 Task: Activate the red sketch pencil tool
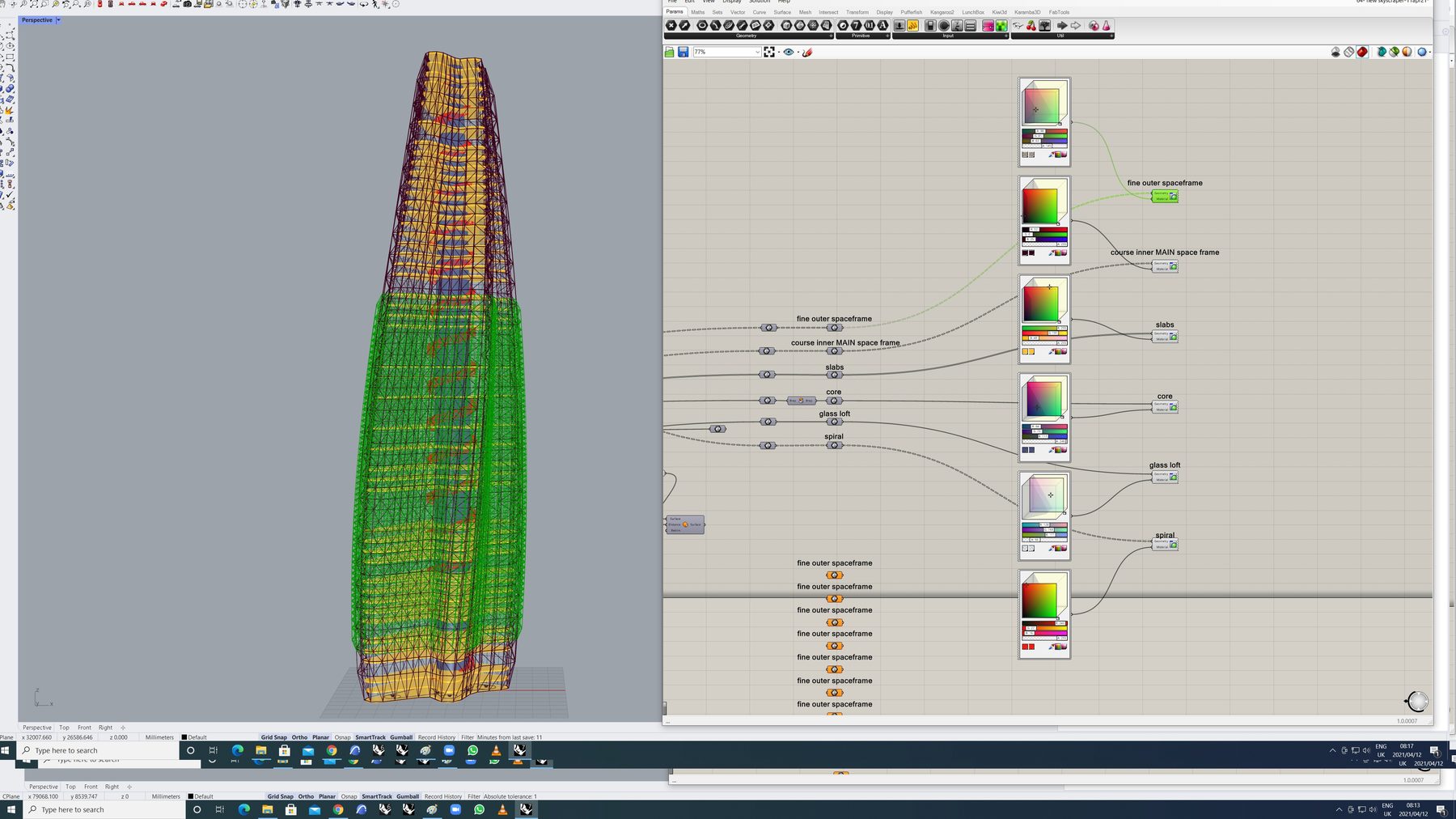[807, 52]
